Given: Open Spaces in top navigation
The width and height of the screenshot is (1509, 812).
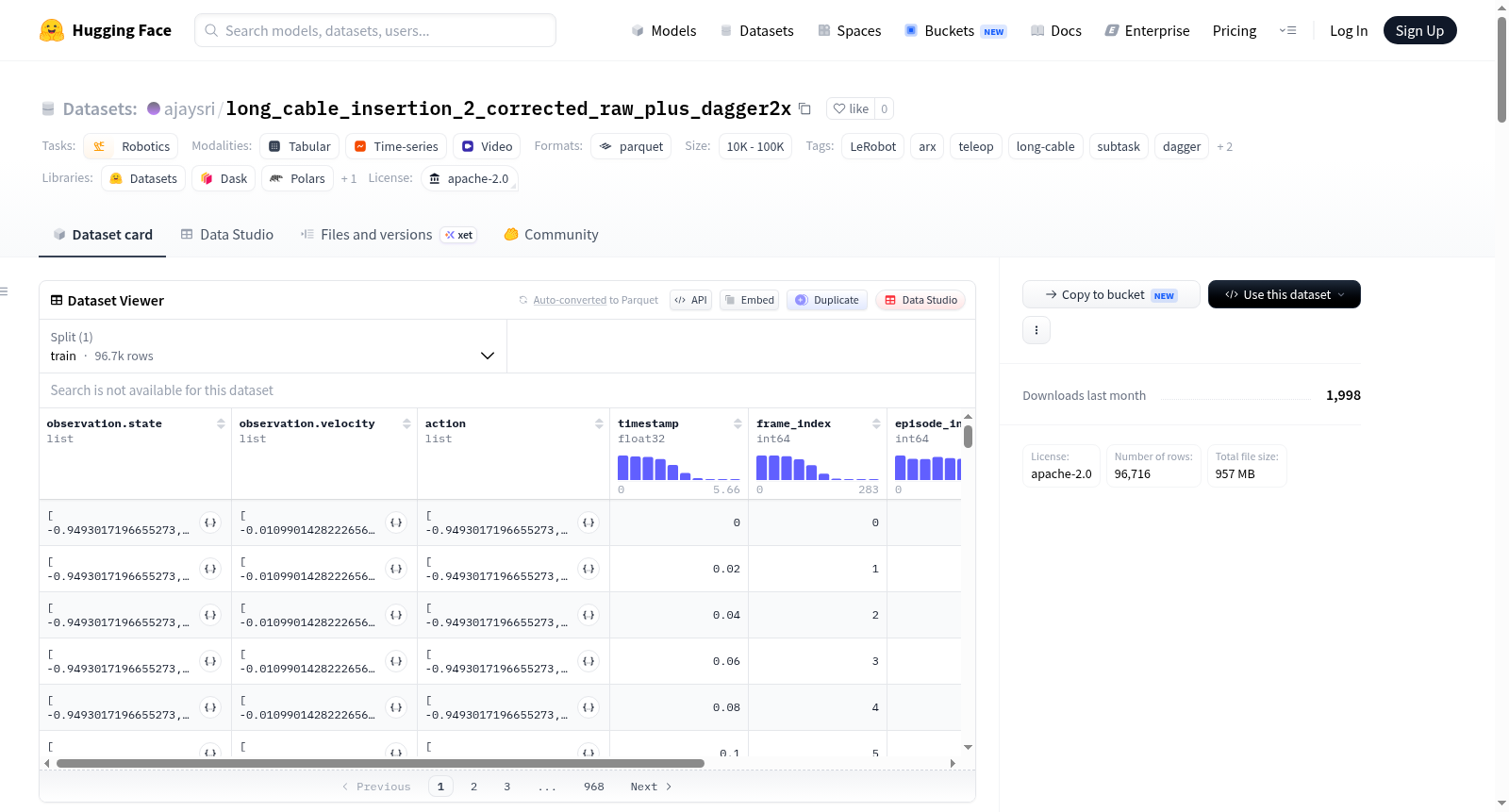Looking at the screenshot, I should point(849,30).
